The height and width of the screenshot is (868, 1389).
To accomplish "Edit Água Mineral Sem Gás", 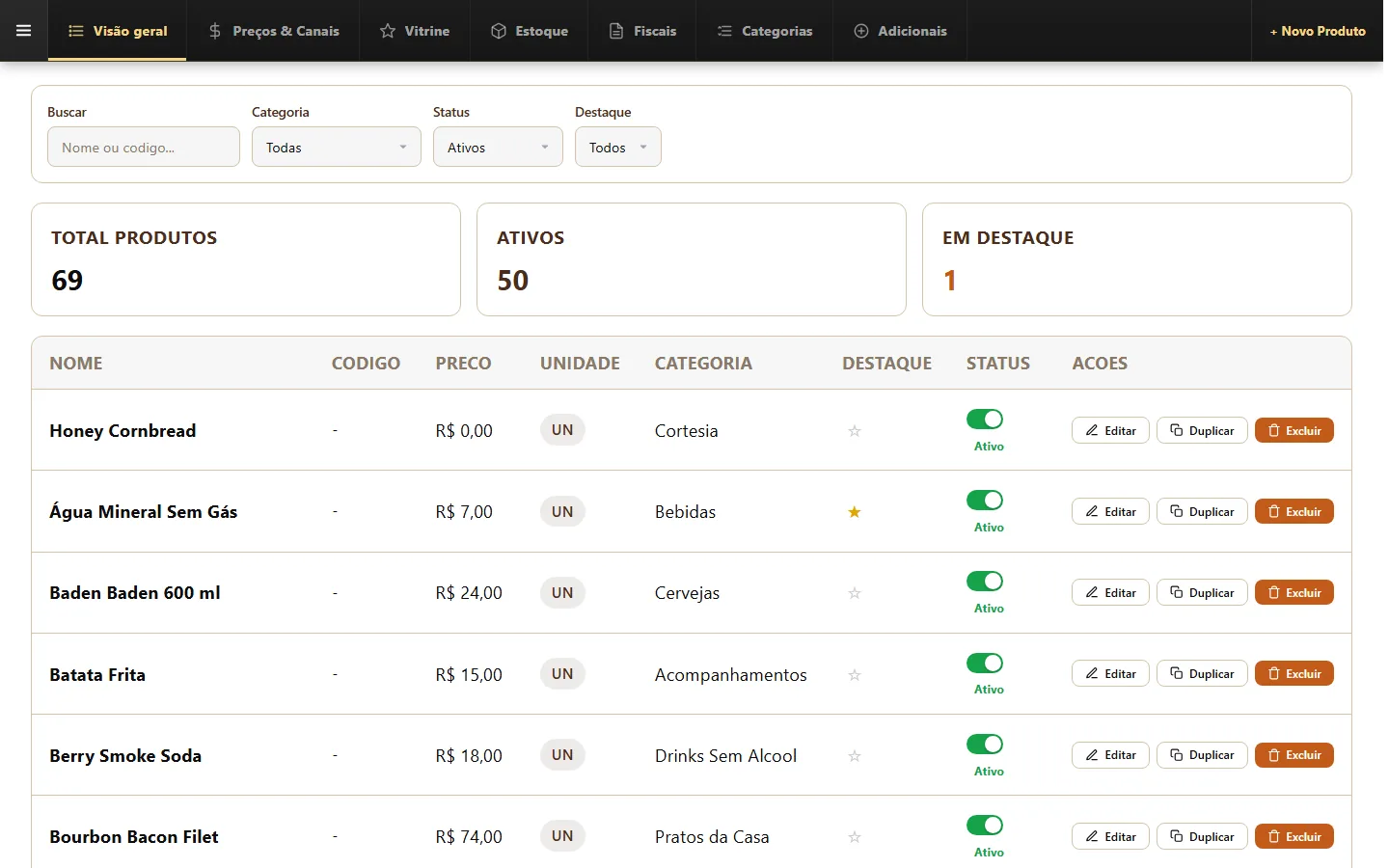I will [x=1110, y=511].
